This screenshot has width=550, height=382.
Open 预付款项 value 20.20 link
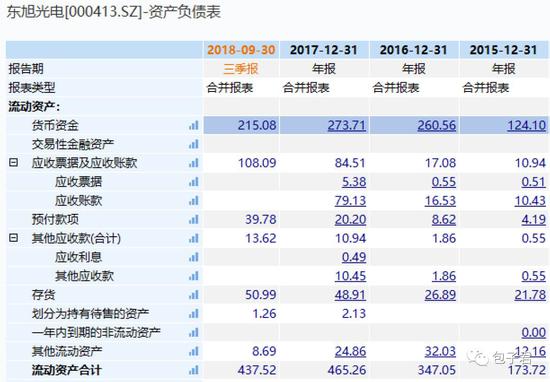[350, 220]
